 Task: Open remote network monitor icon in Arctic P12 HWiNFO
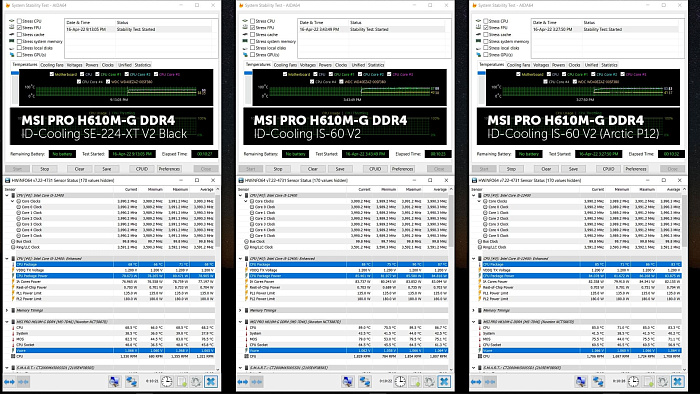[x=581, y=382]
